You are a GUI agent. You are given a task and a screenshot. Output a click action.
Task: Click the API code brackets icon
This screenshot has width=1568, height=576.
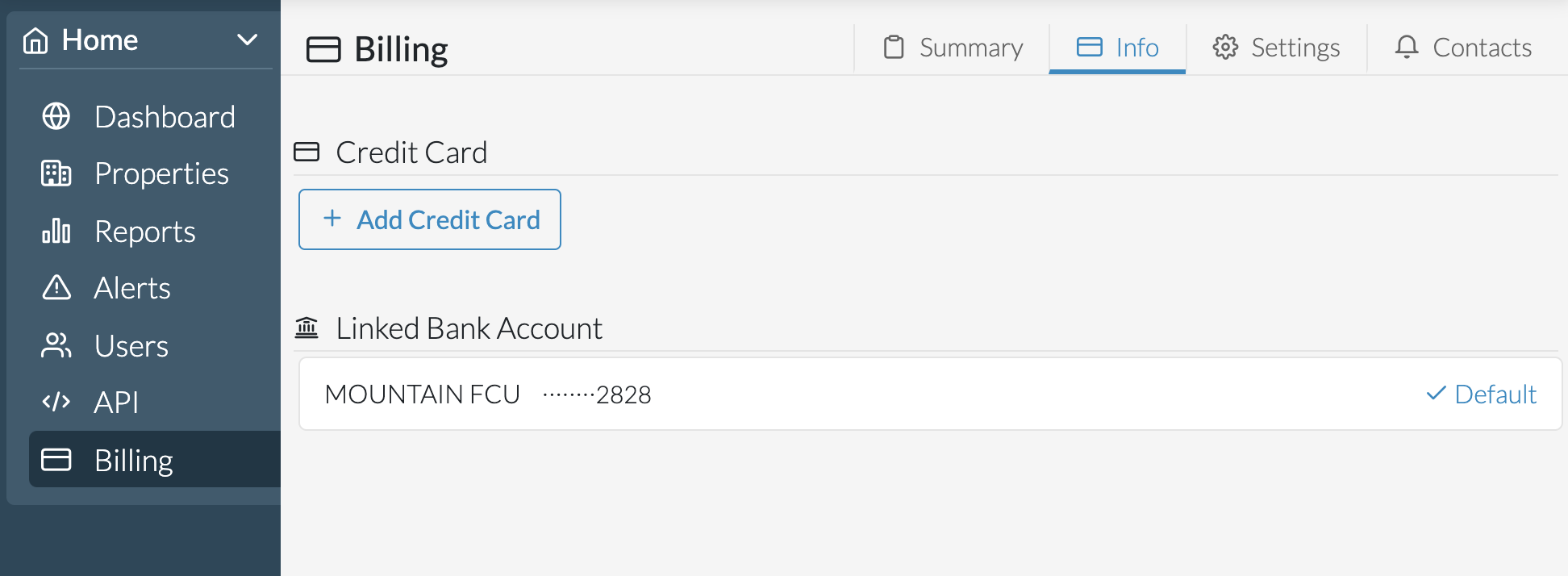click(x=56, y=402)
